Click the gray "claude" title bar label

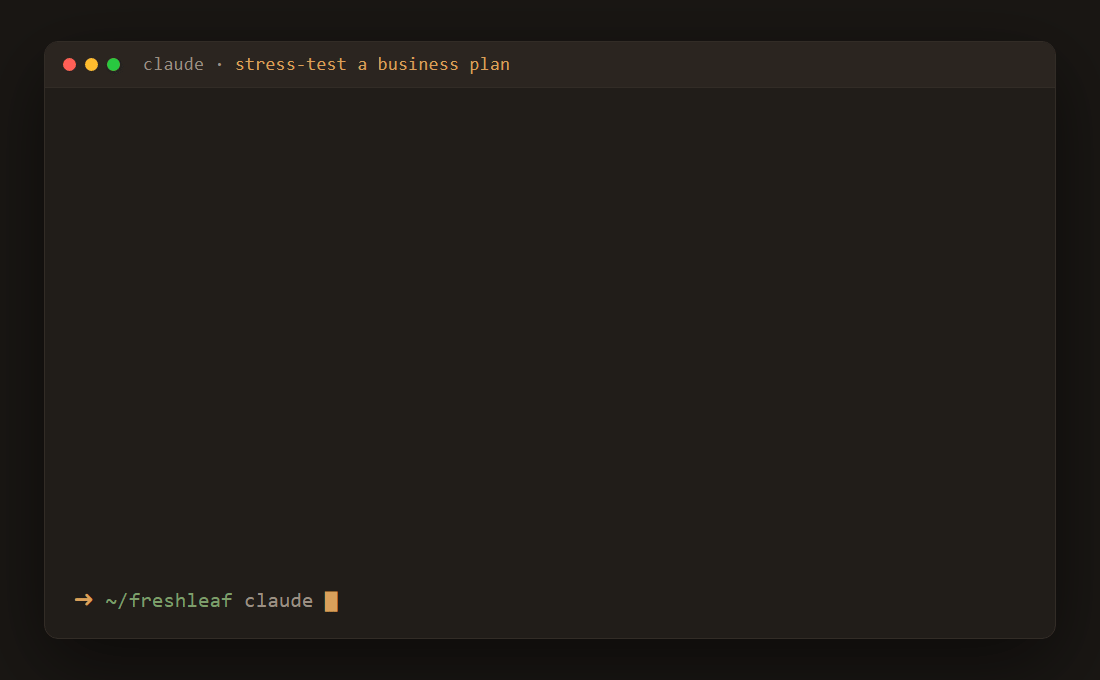(x=173, y=65)
